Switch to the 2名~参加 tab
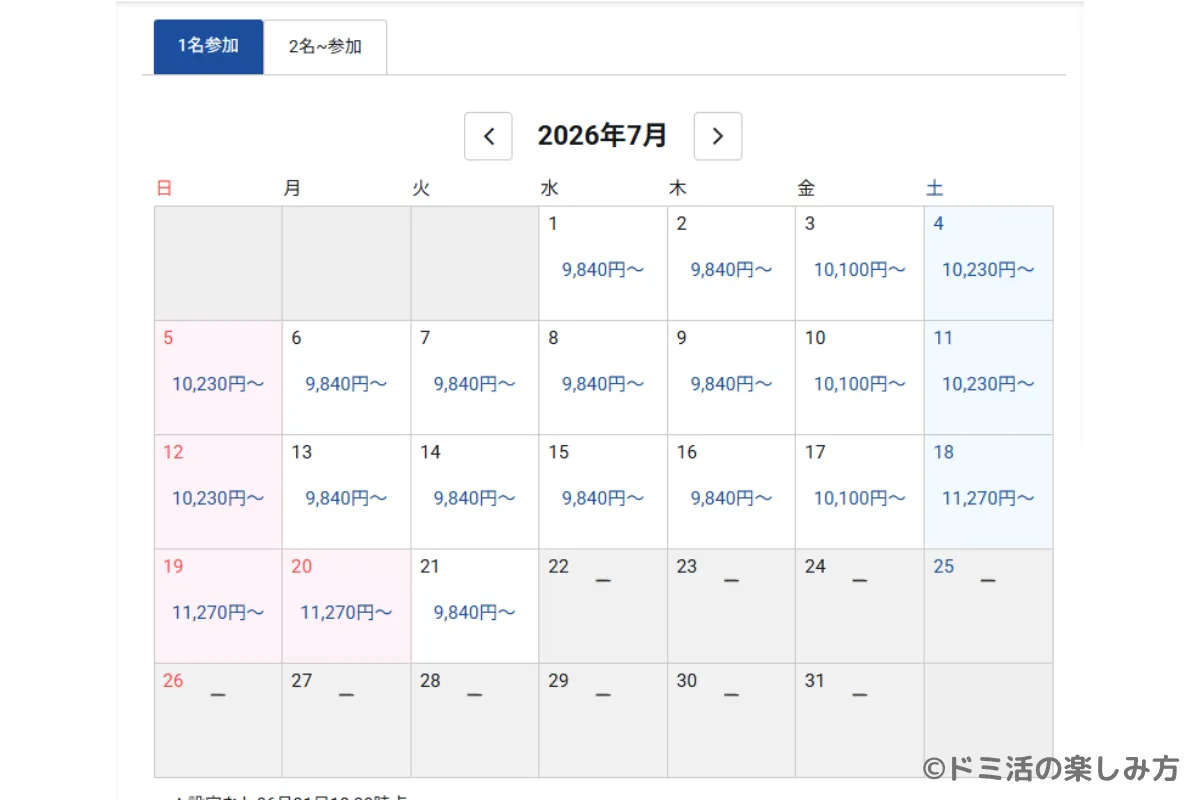 coord(325,46)
